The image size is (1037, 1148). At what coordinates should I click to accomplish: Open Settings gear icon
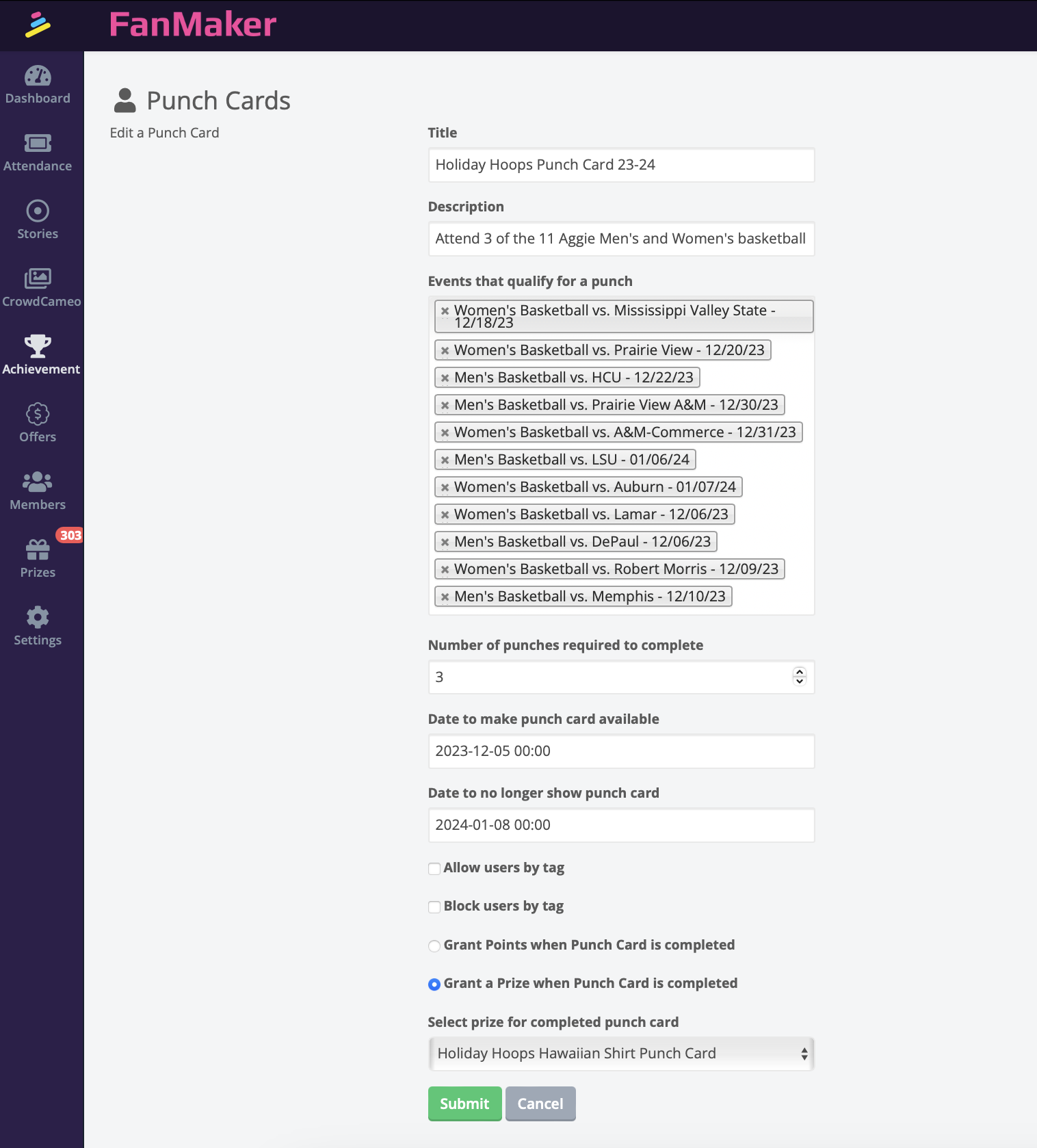[x=38, y=617]
